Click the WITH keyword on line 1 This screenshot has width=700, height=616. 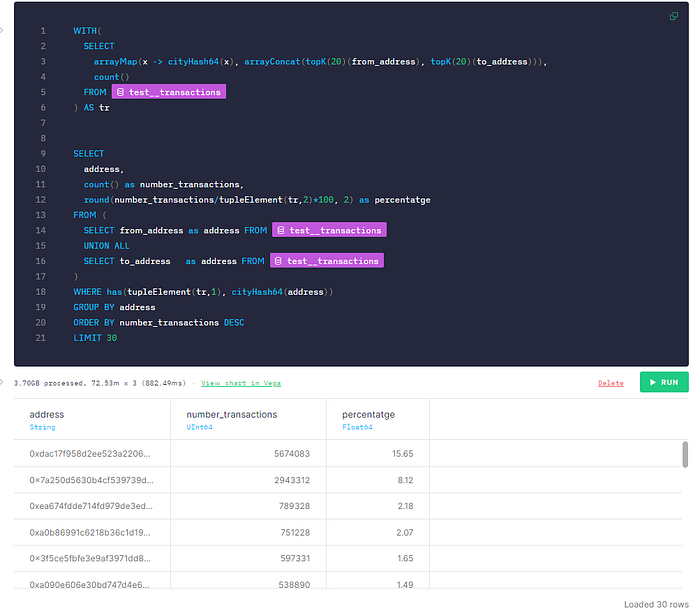[85, 31]
